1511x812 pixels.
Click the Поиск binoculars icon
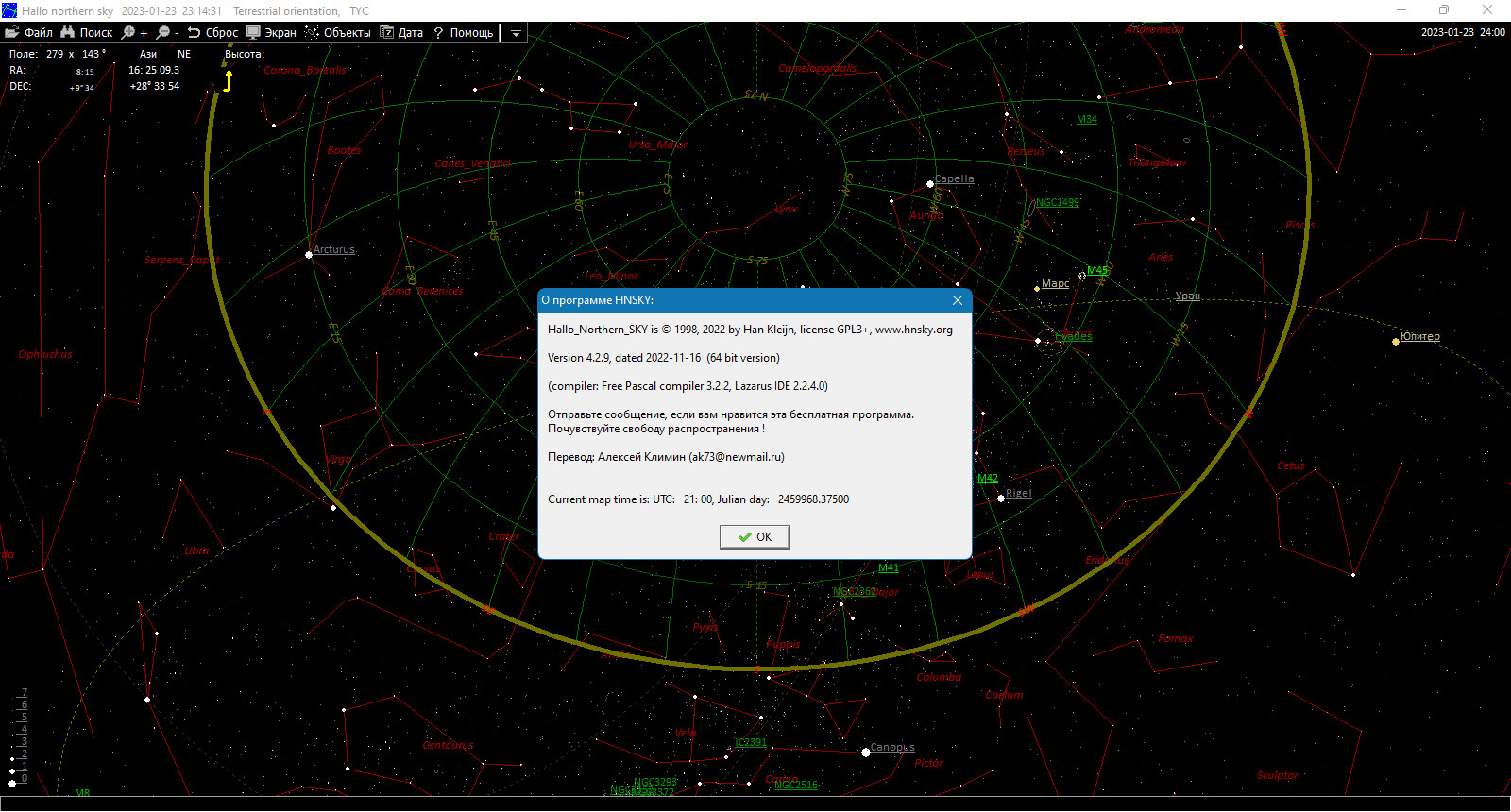[x=67, y=32]
